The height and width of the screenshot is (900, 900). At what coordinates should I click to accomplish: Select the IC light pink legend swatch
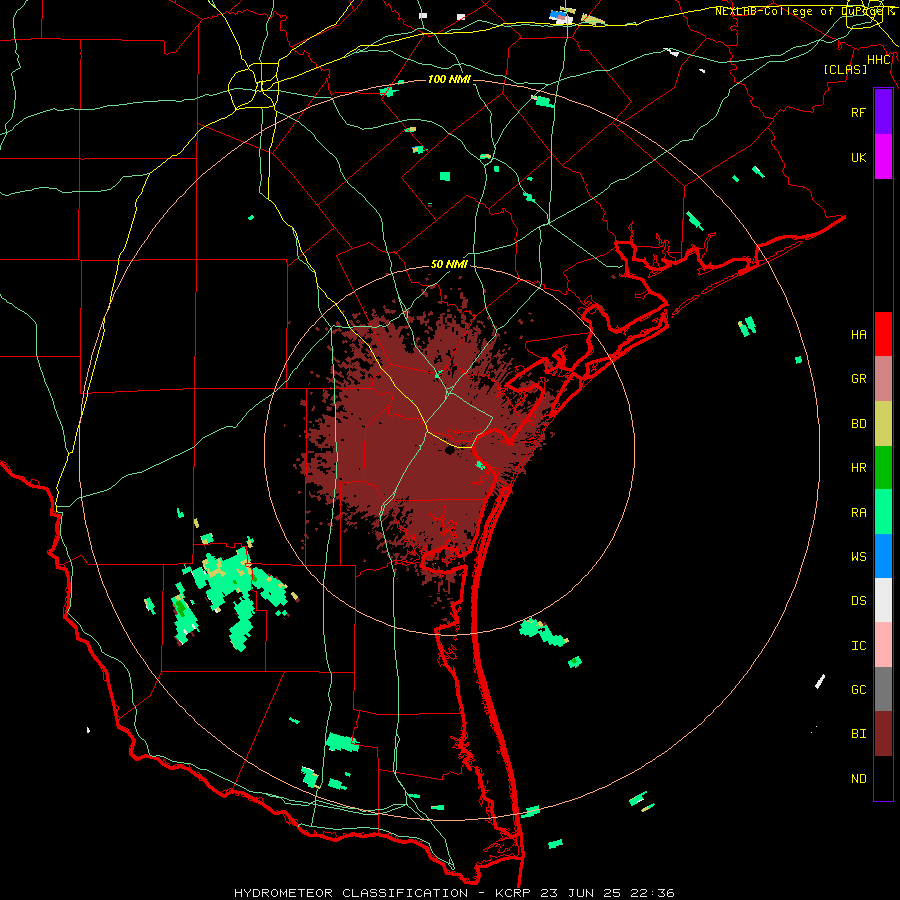tap(883, 645)
